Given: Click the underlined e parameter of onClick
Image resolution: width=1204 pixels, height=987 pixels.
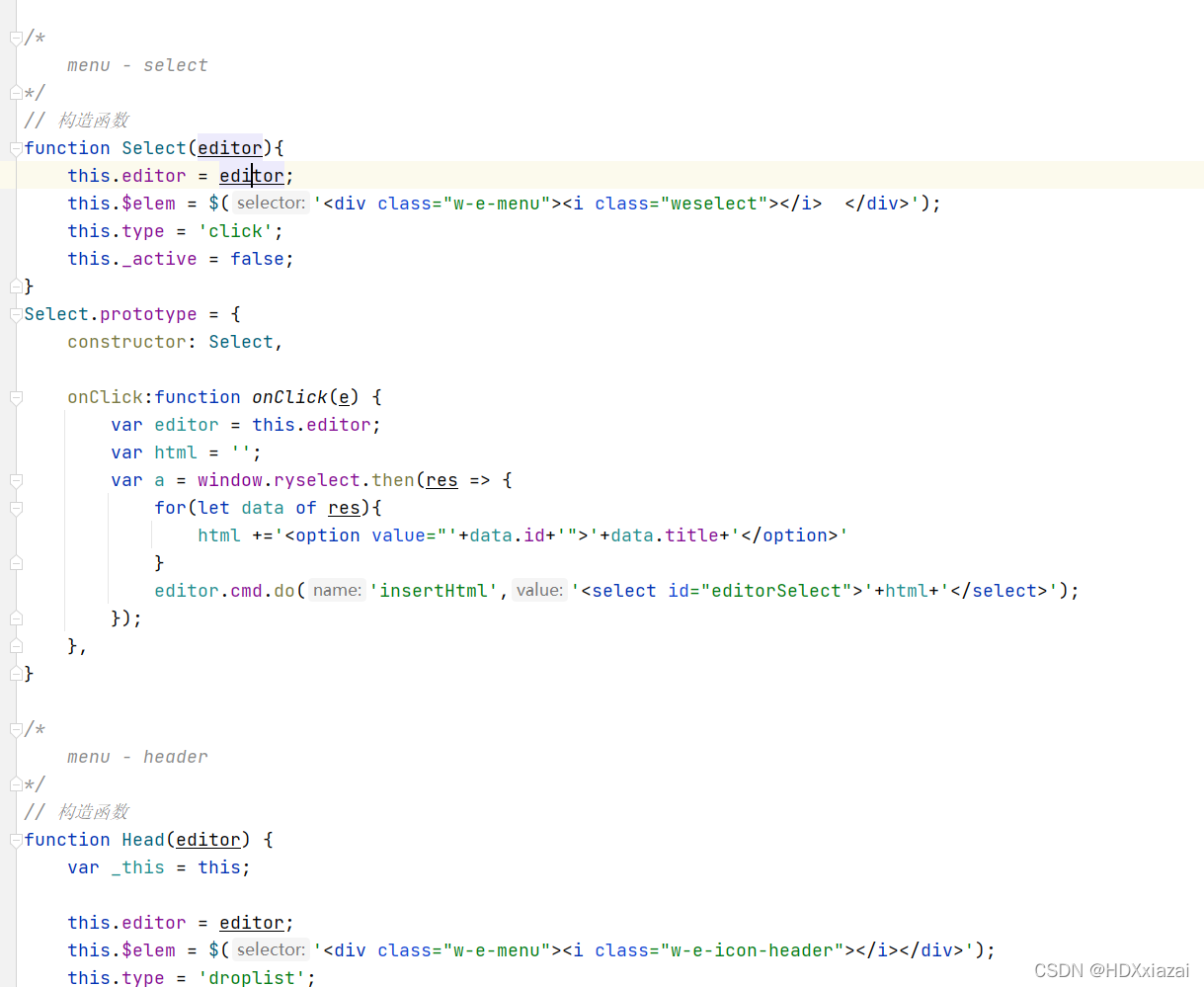Looking at the screenshot, I should pyautogui.click(x=345, y=396).
